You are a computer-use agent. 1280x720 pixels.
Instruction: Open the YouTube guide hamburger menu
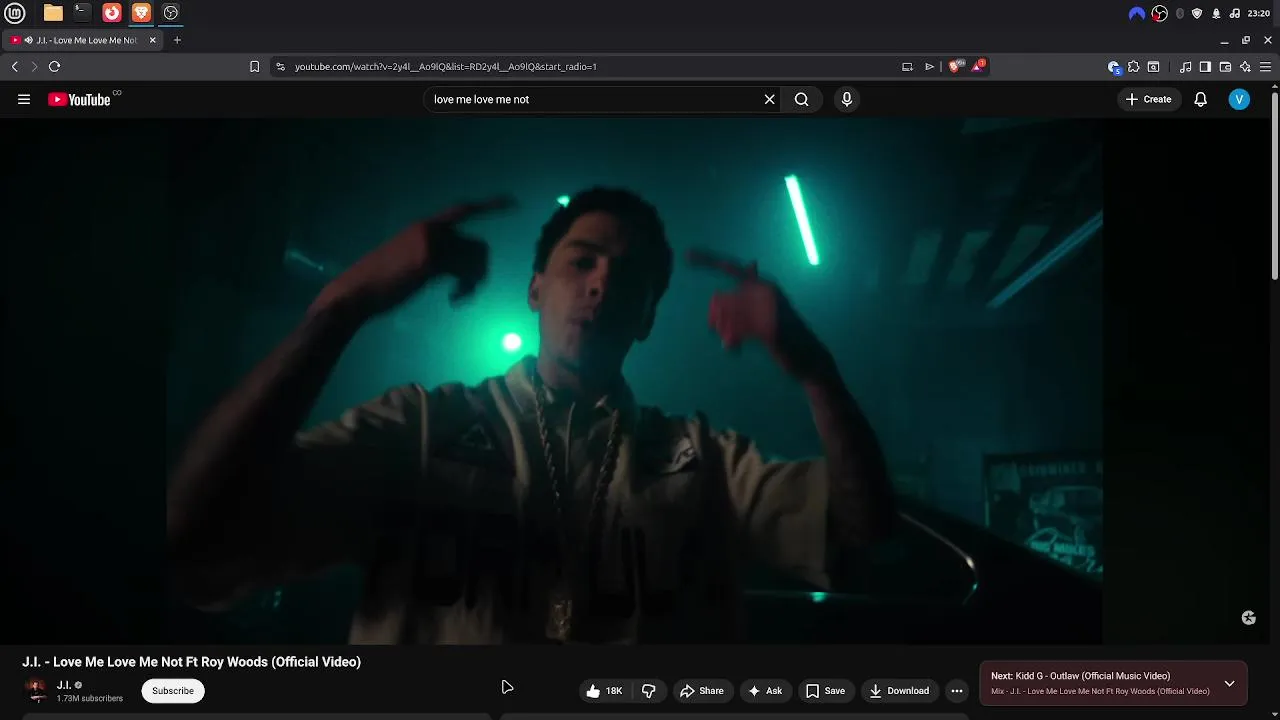point(24,99)
